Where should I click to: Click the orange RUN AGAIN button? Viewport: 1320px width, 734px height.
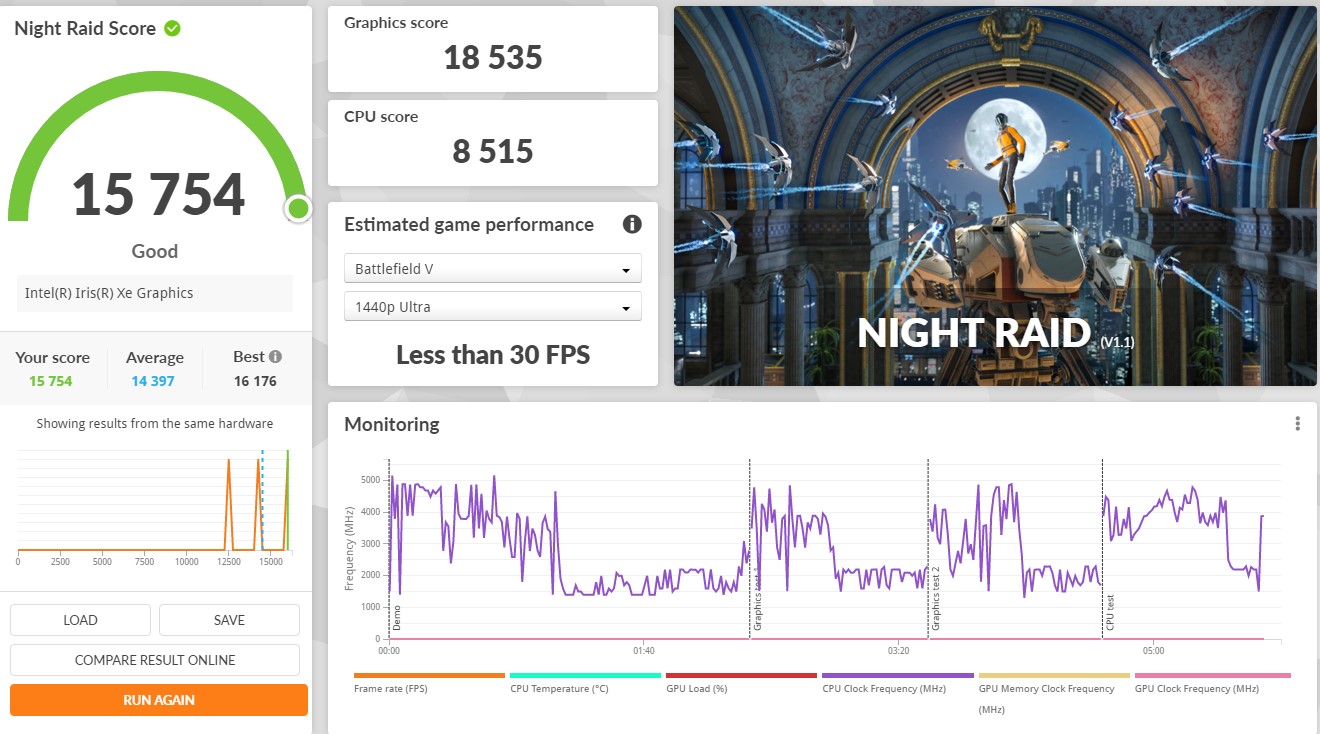(x=159, y=700)
